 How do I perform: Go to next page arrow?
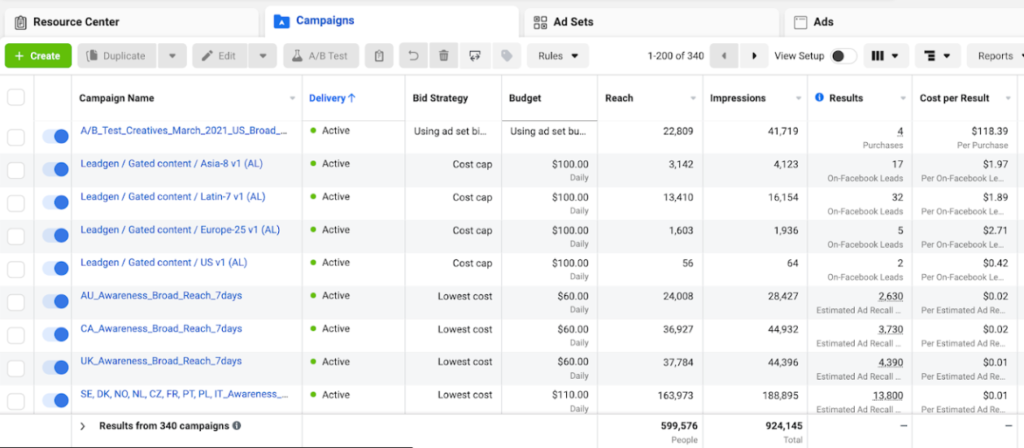click(754, 56)
